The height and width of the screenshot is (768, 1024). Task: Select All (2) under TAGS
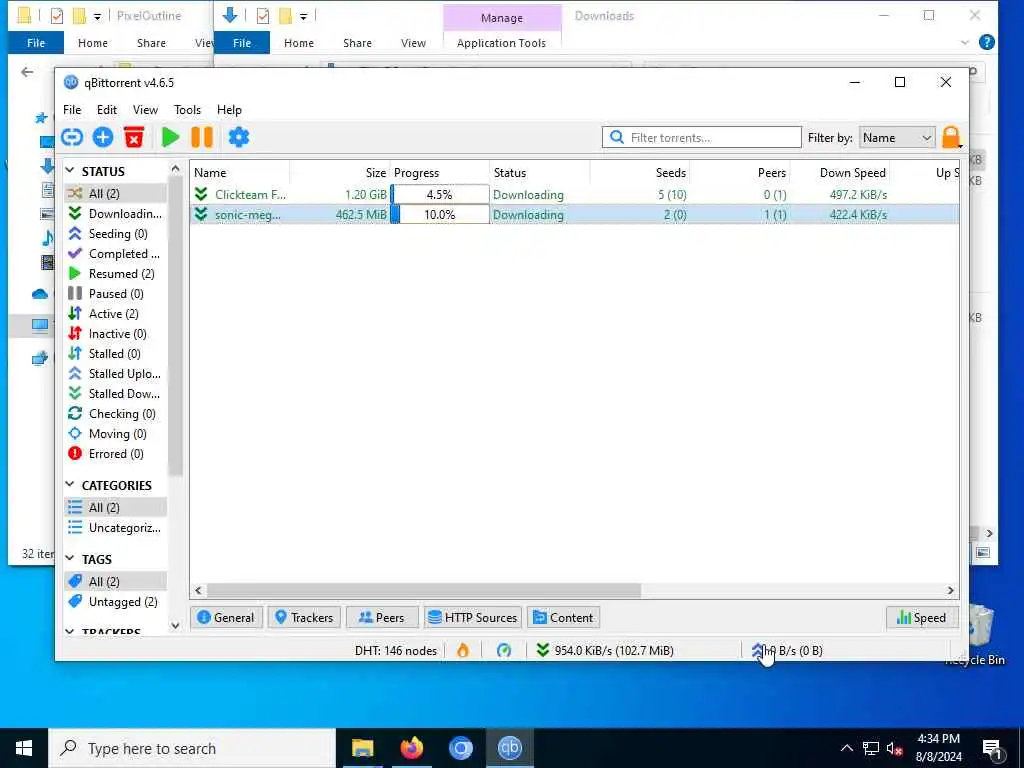(x=116, y=582)
